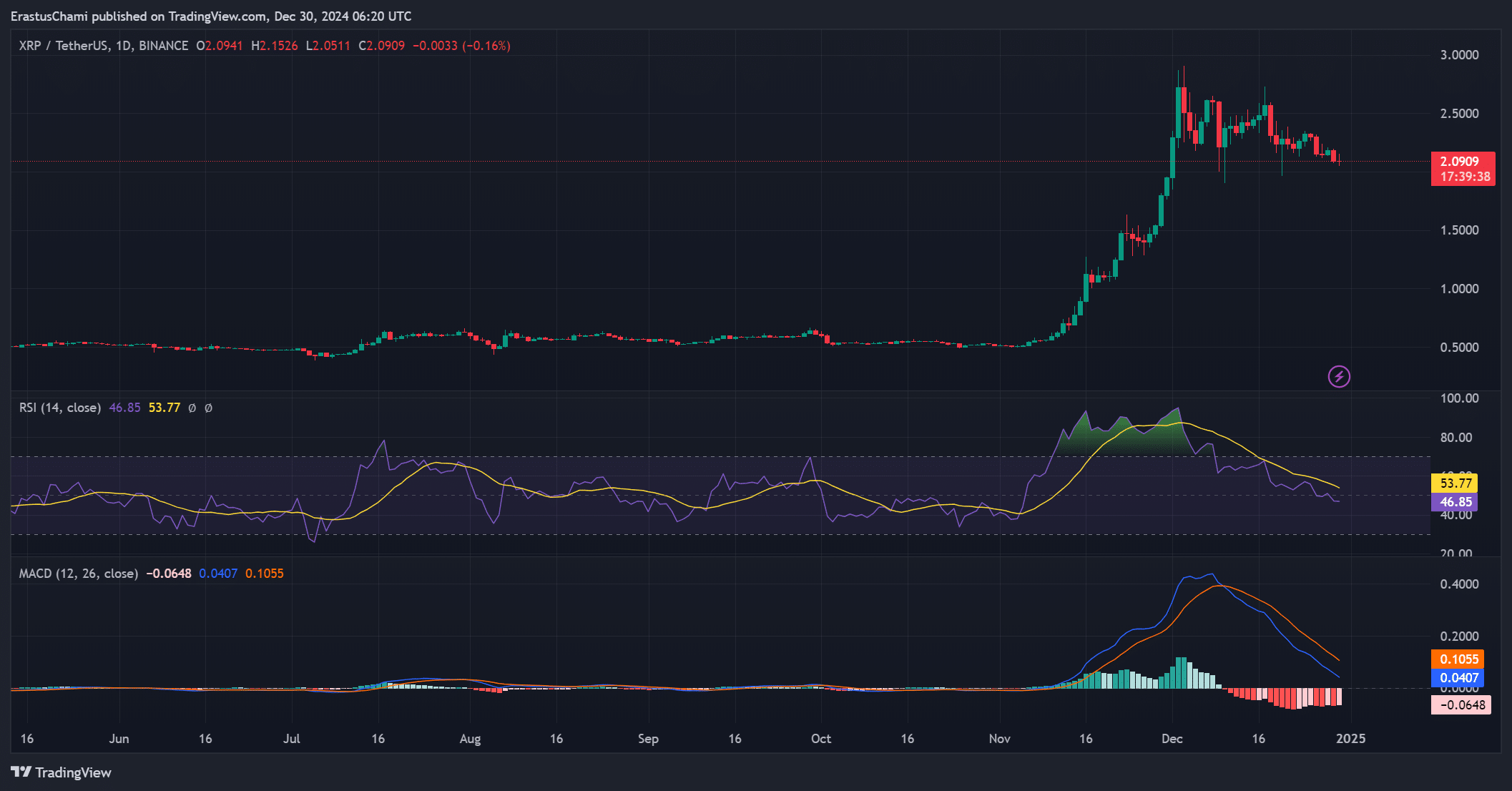
Task: Click the RSI 80.00 axis label
Action: click(x=1456, y=438)
